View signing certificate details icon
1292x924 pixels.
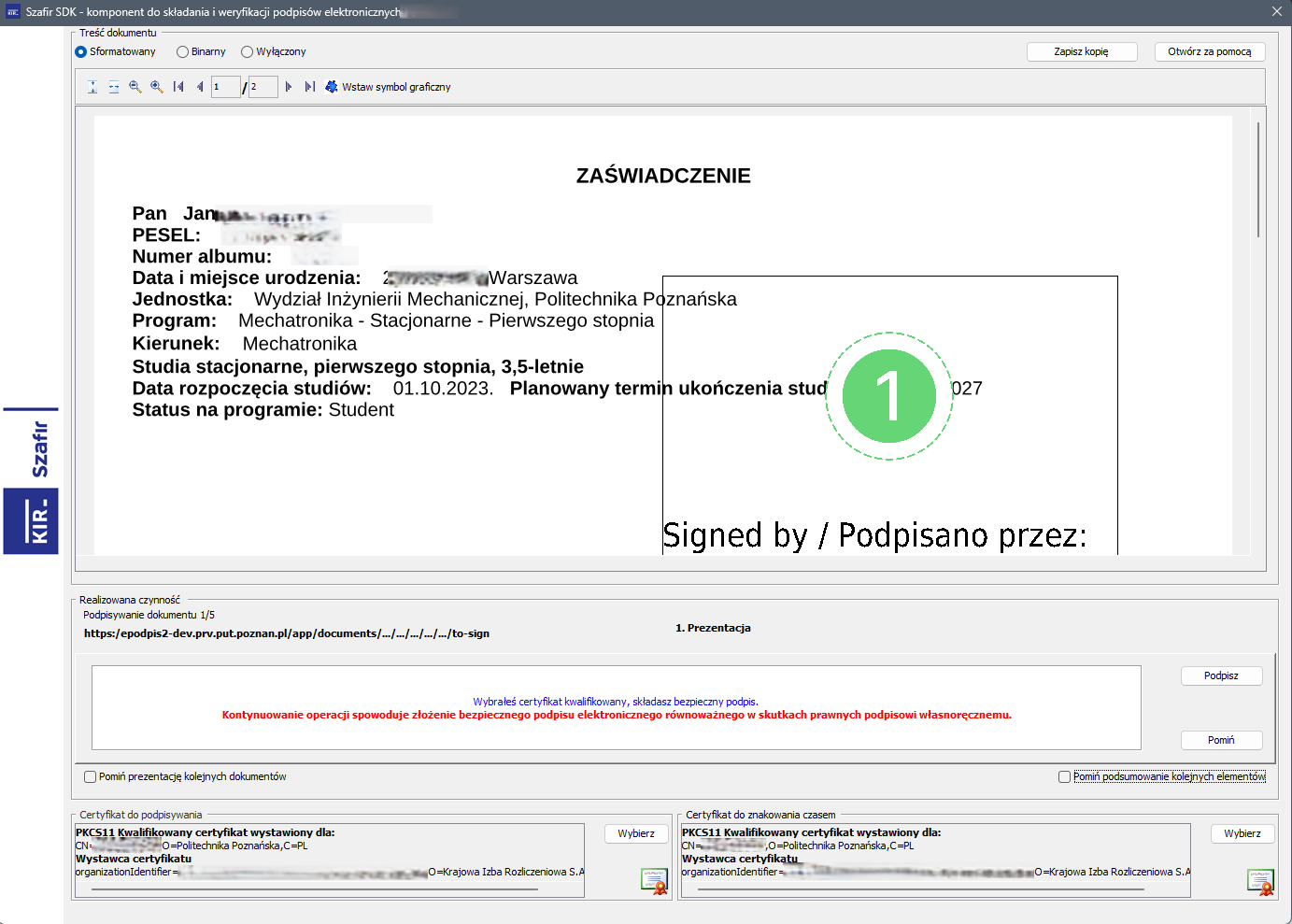pos(655,881)
